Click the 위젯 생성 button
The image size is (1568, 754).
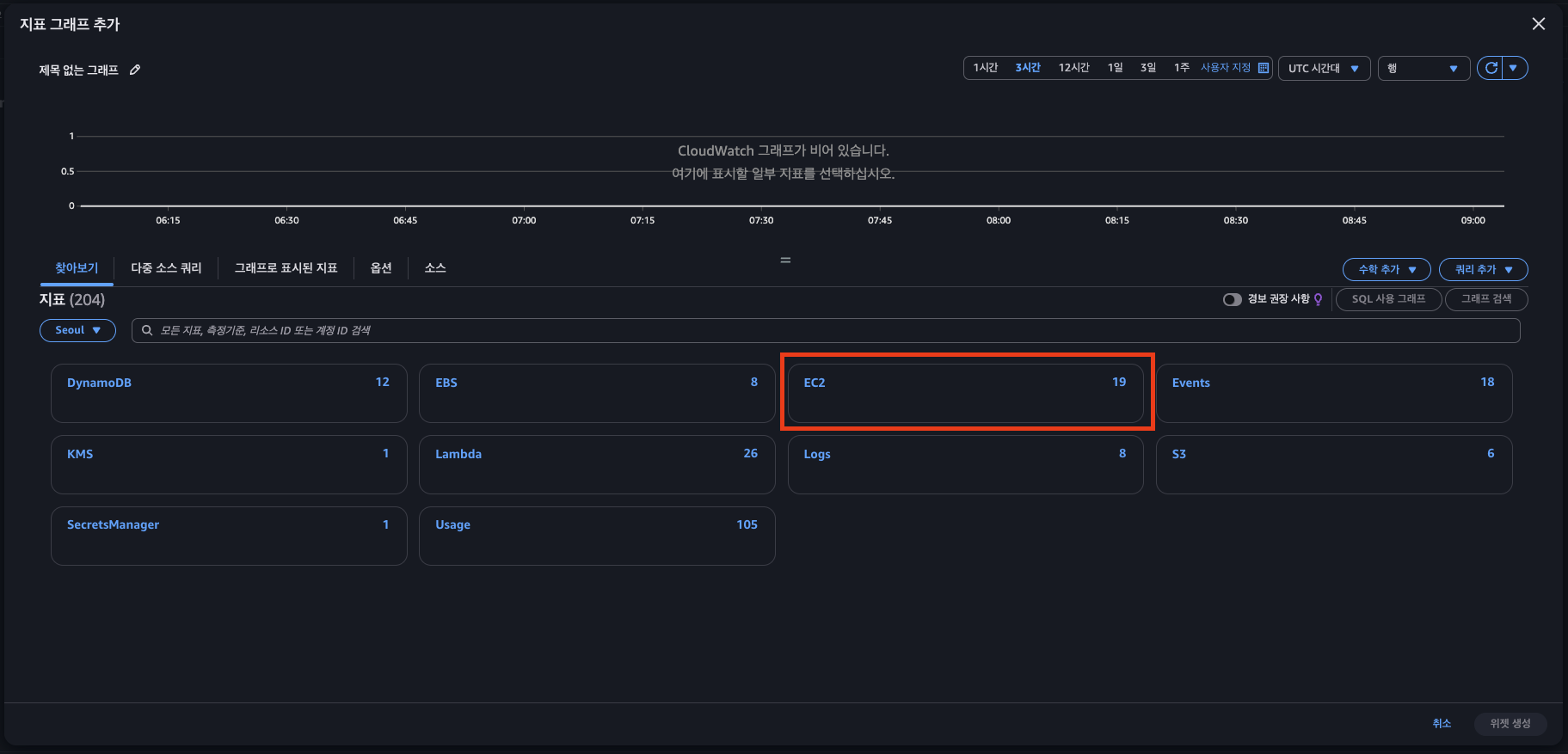[1510, 724]
